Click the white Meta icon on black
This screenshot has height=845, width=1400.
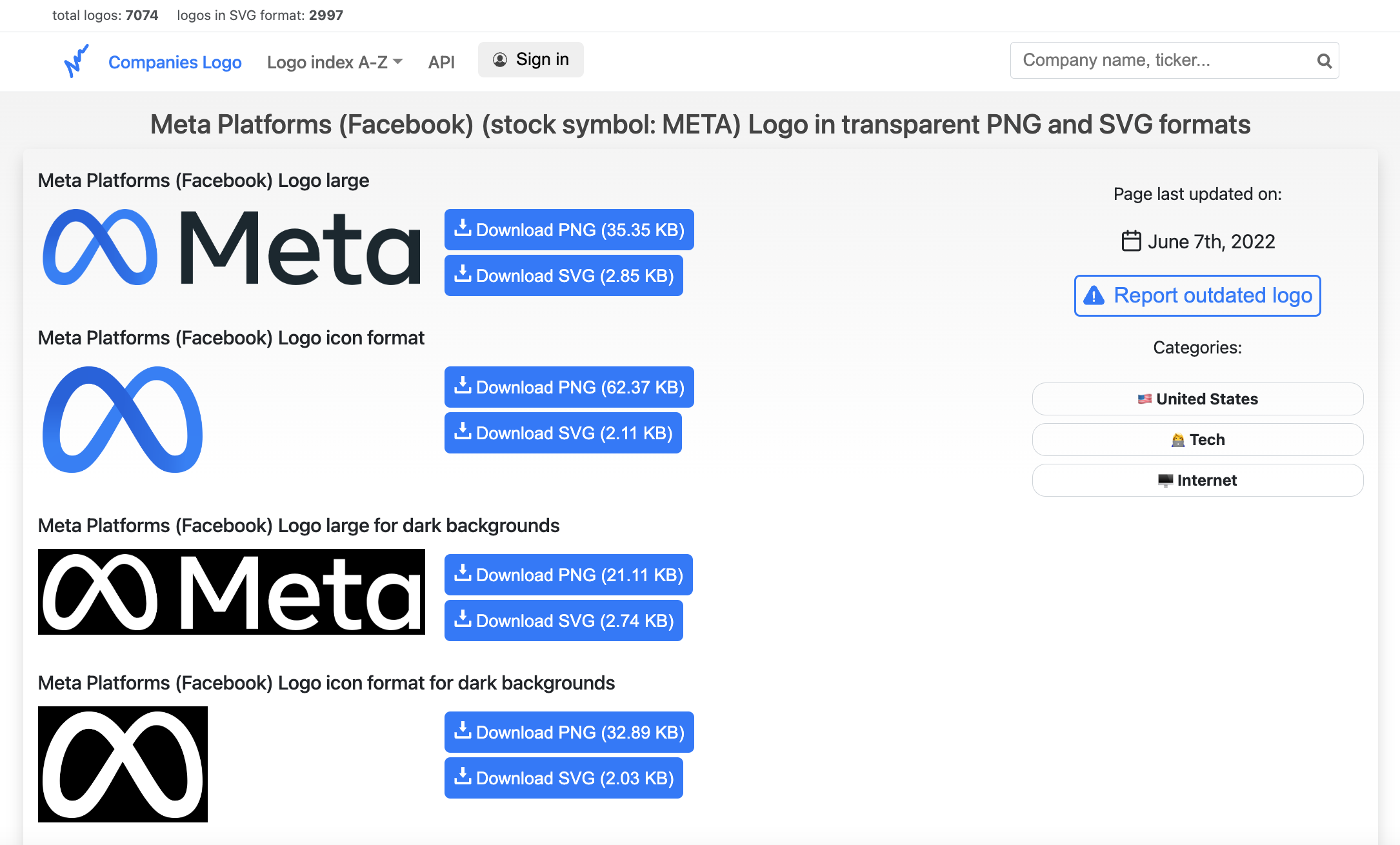click(x=123, y=764)
